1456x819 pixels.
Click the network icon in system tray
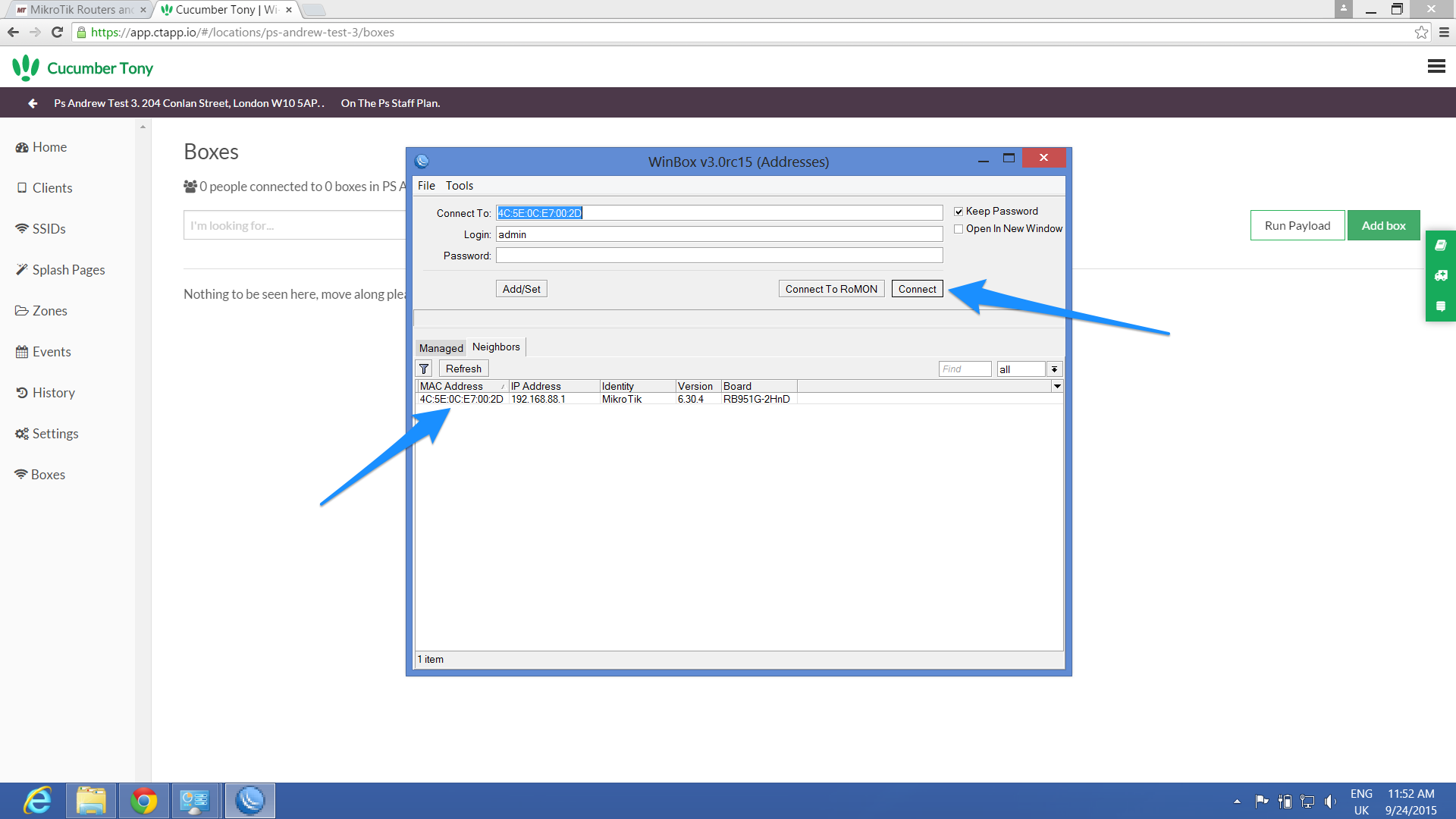click(x=1307, y=801)
